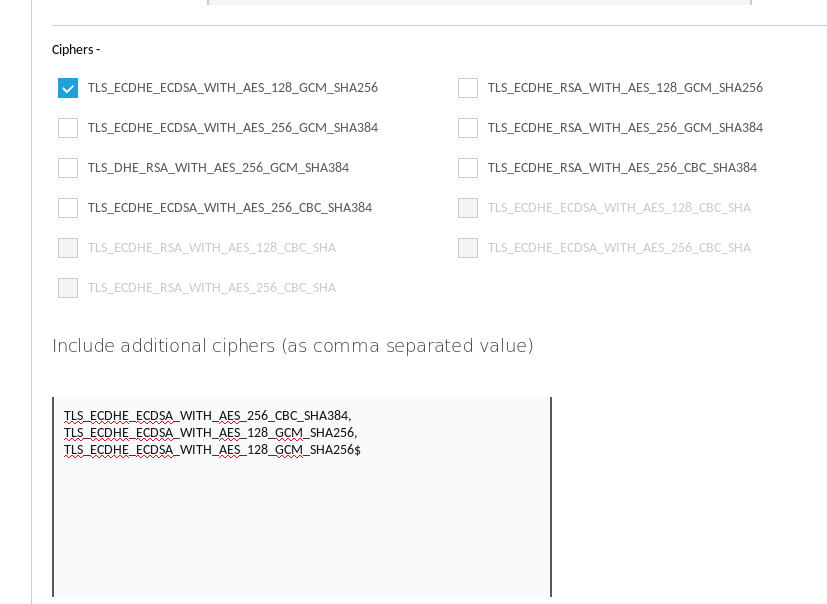
Task: Click the TLS_DHE_RSA_WITH_AES_256_GCM_SHA384 label text
Action: 218,168
